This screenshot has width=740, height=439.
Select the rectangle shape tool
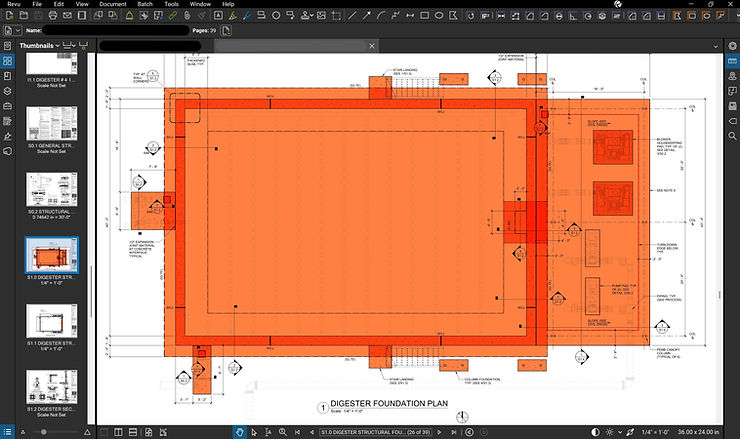[424, 16]
